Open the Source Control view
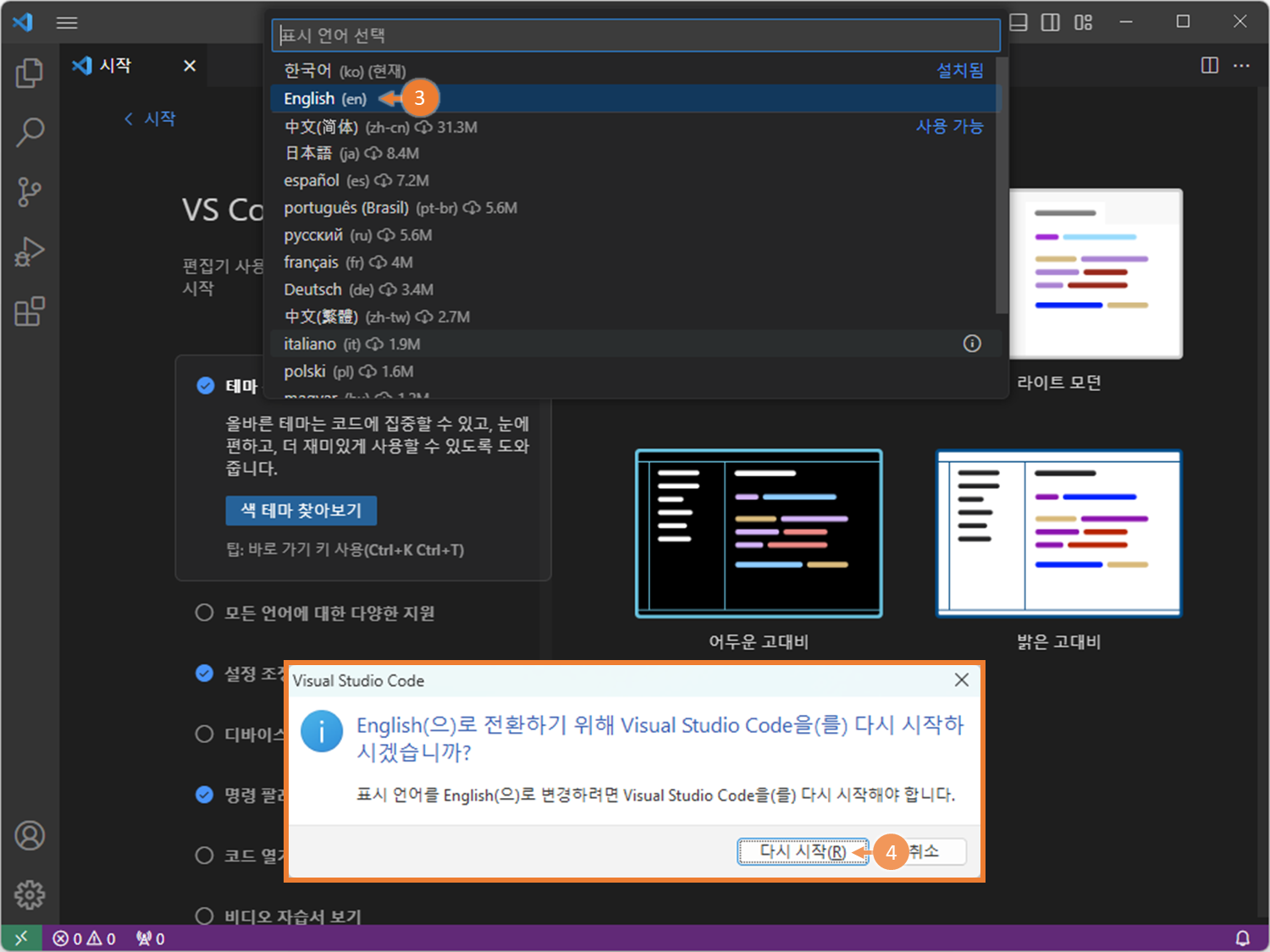The width and height of the screenshot is (1270, 952). click(30, 192)
